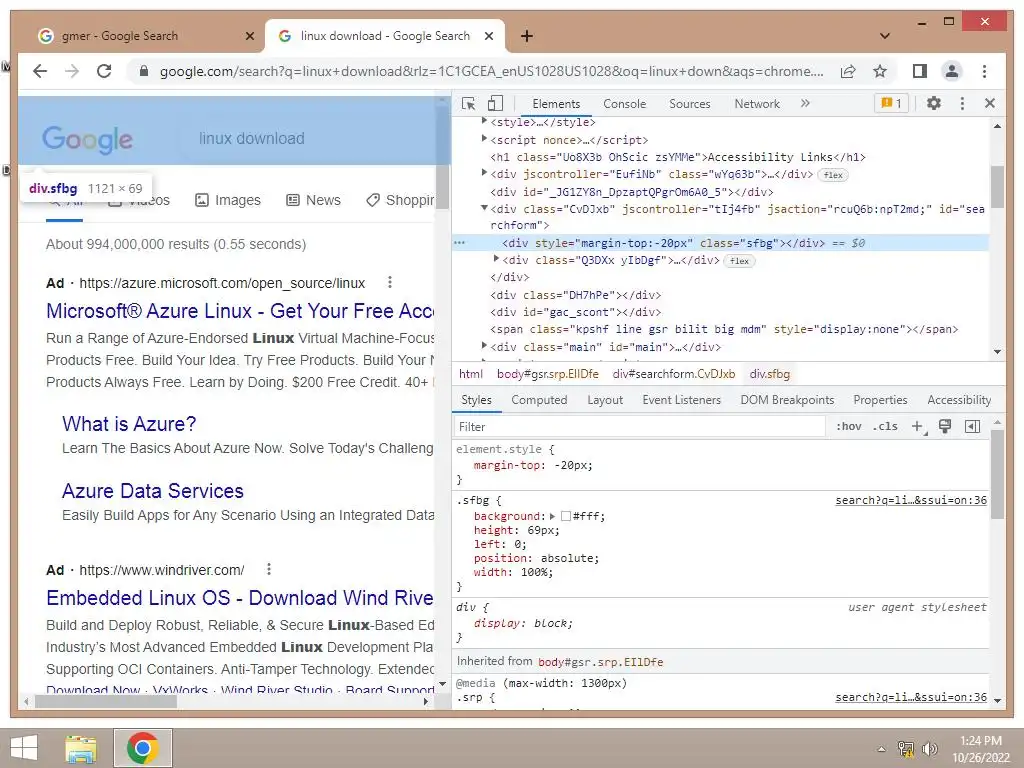Viewport: 1024px width, 768px height.
Task: Click the styles Filter field
Action: coord(640,426)
